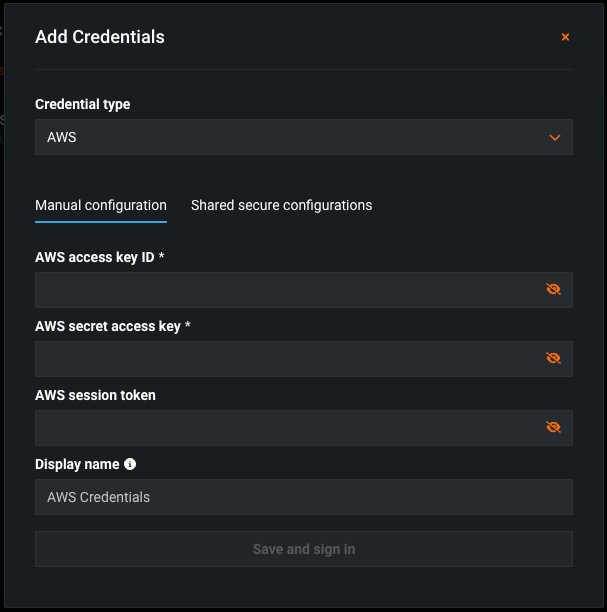Open the Credential type AWS combo box

(290, 137)
